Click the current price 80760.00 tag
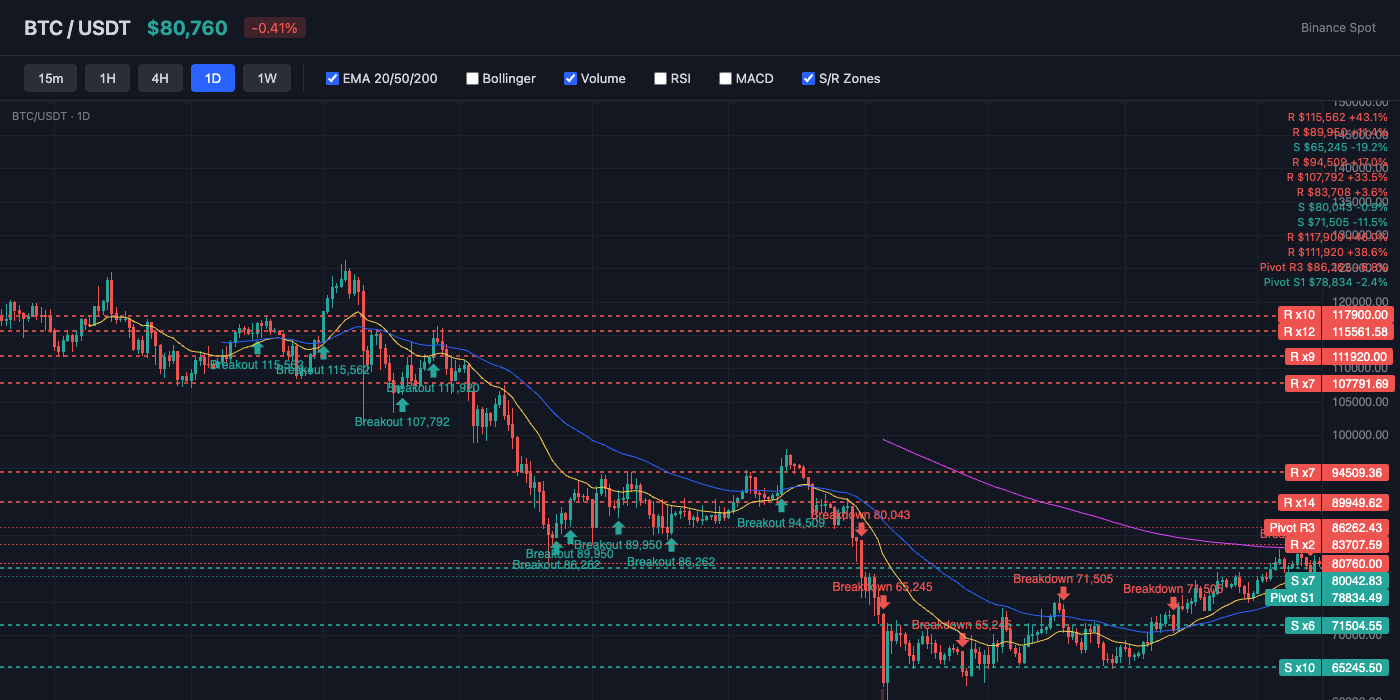Viewport: 1400px width, 700px height. pos(1357,563)
